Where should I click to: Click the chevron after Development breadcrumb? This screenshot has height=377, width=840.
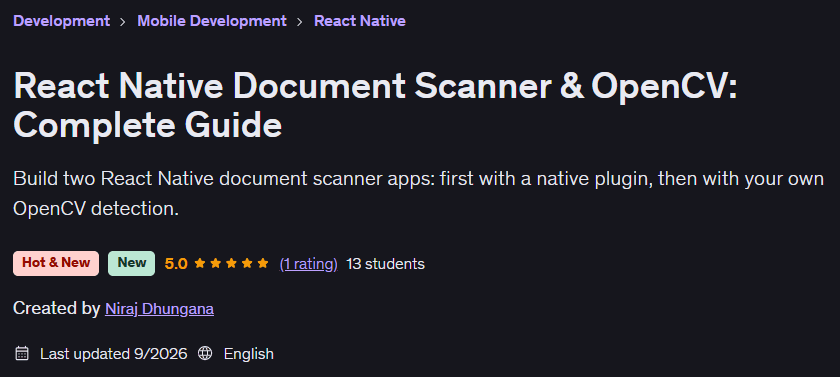[123, 21]
